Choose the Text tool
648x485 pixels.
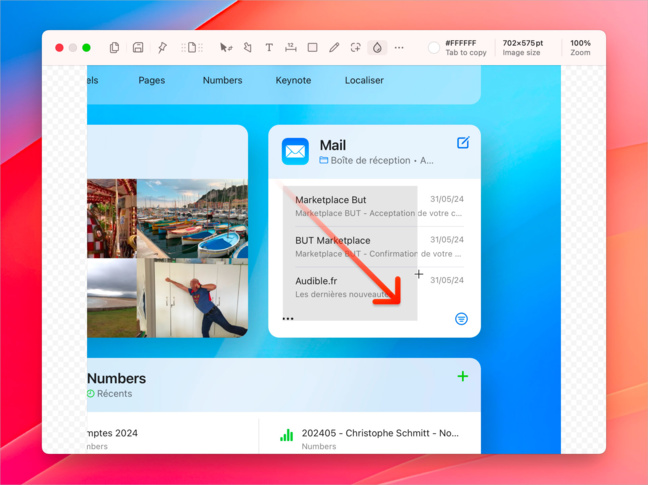269,48
